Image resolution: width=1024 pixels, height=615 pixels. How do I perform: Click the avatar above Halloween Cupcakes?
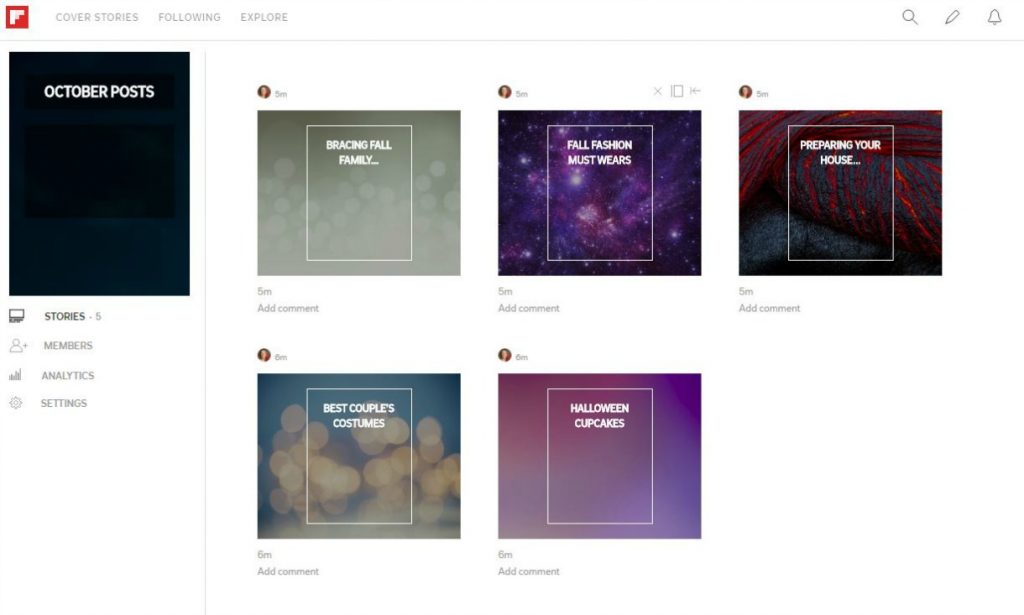[505, 355]
